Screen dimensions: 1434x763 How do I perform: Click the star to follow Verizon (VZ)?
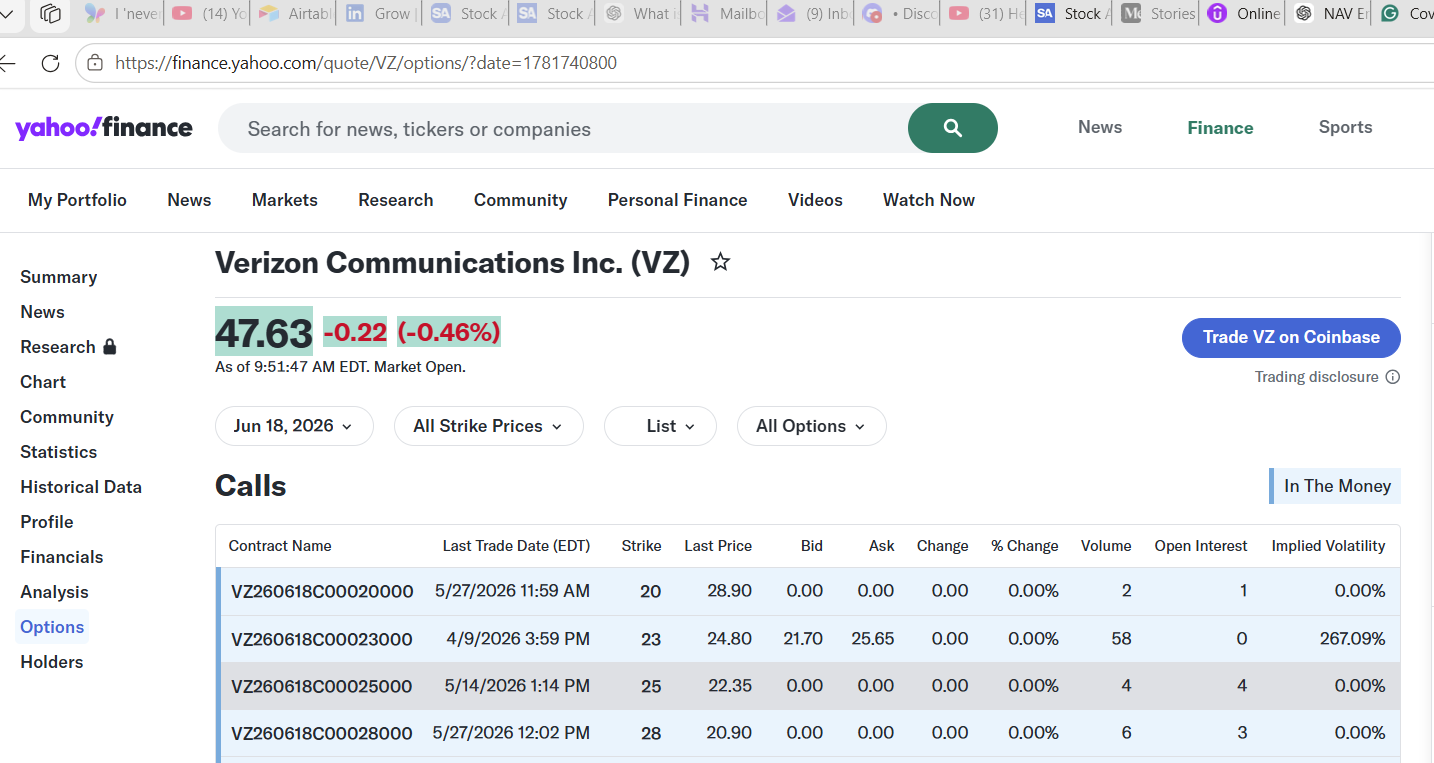pyautogui.click(x=720, y=262)
